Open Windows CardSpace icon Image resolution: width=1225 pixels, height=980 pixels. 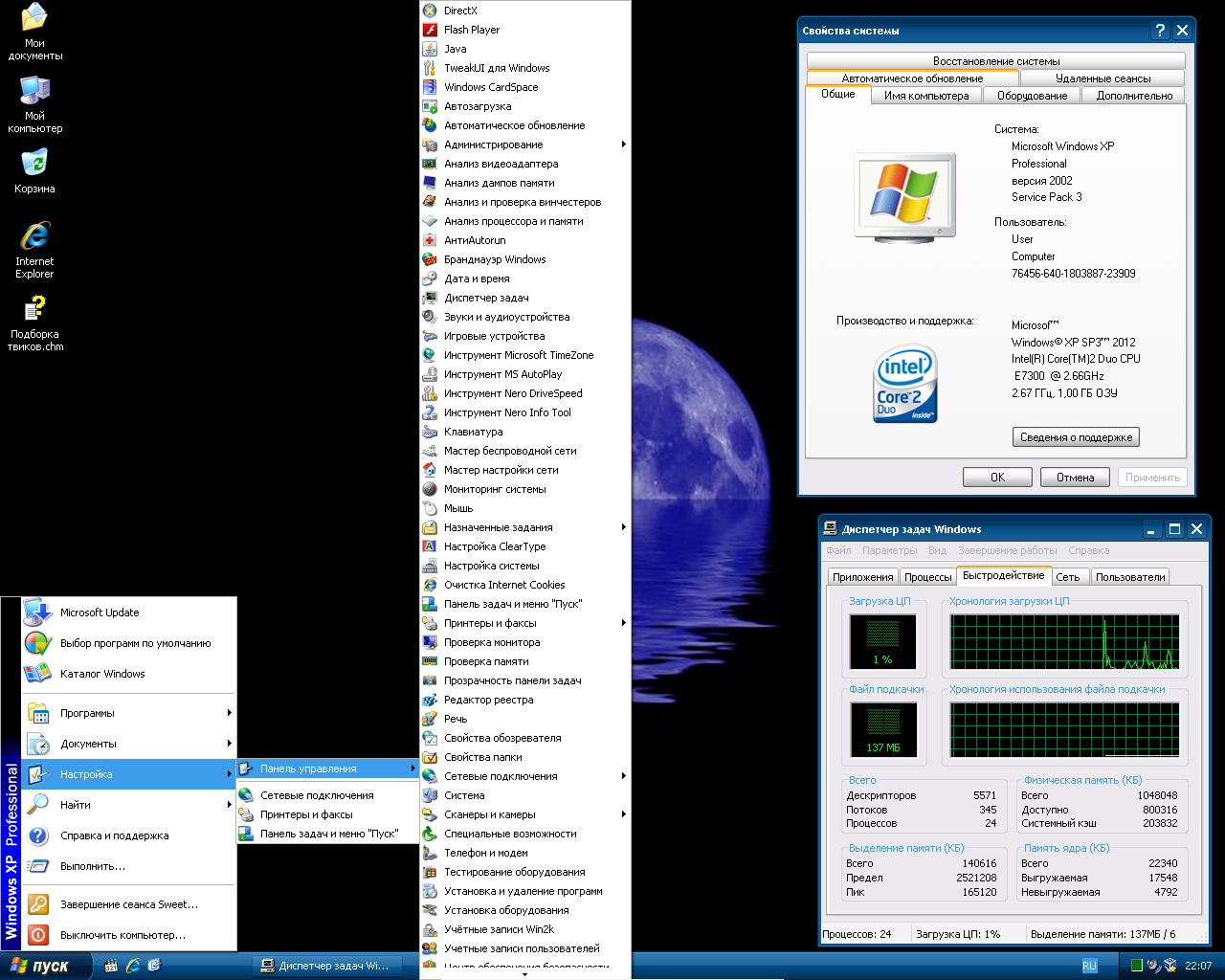[430, 87]
